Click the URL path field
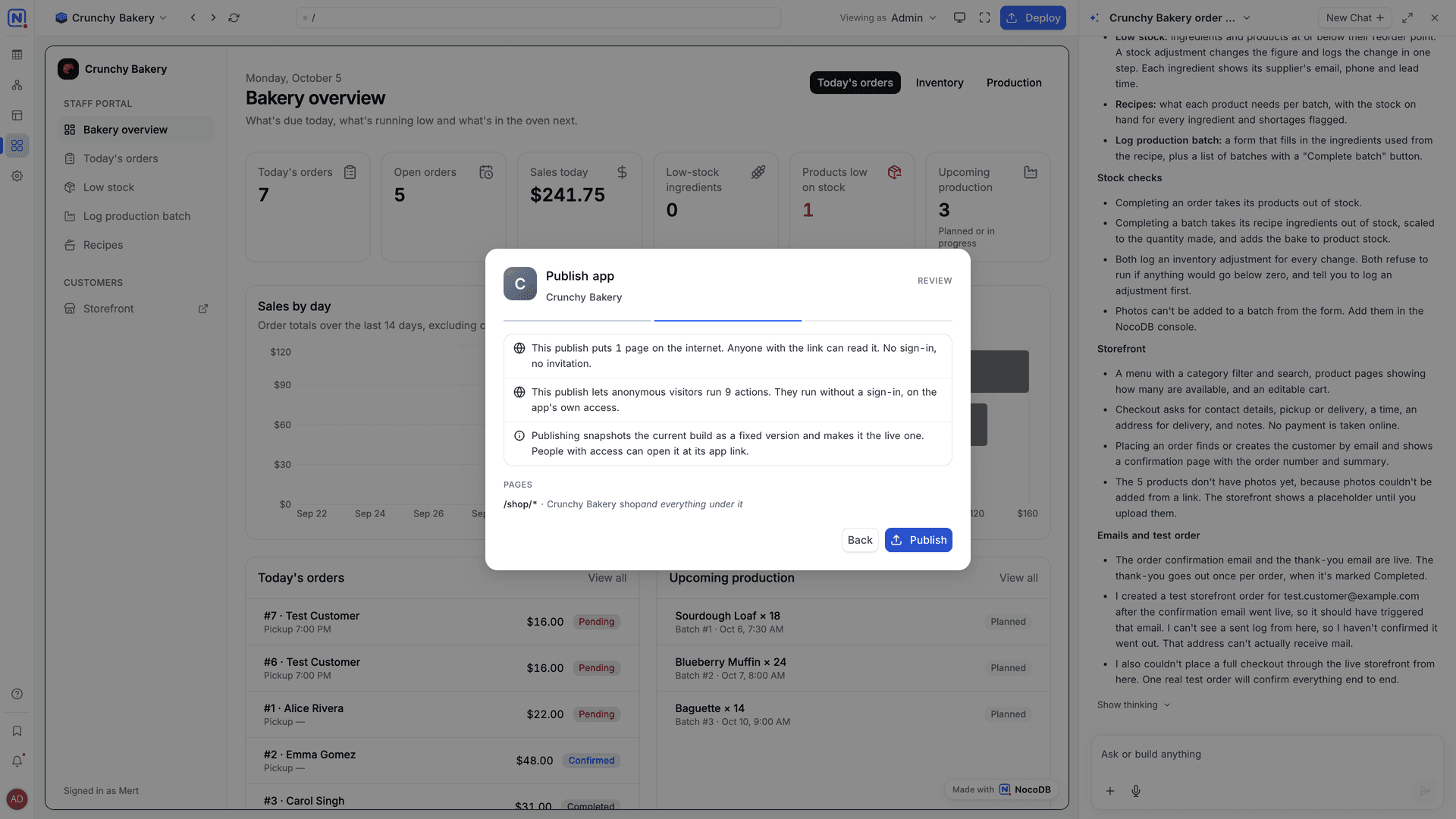Viewport: 1456px width, 819px height. (x=538, y=17)
